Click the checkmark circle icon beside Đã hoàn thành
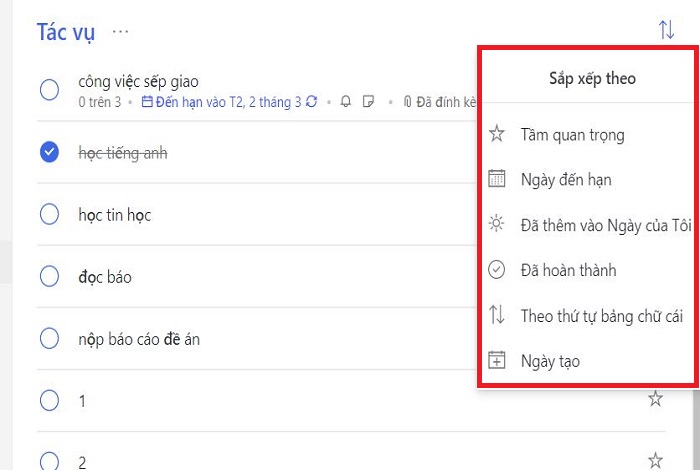Screen dimensions: 700x470 [x=496, y=270]
